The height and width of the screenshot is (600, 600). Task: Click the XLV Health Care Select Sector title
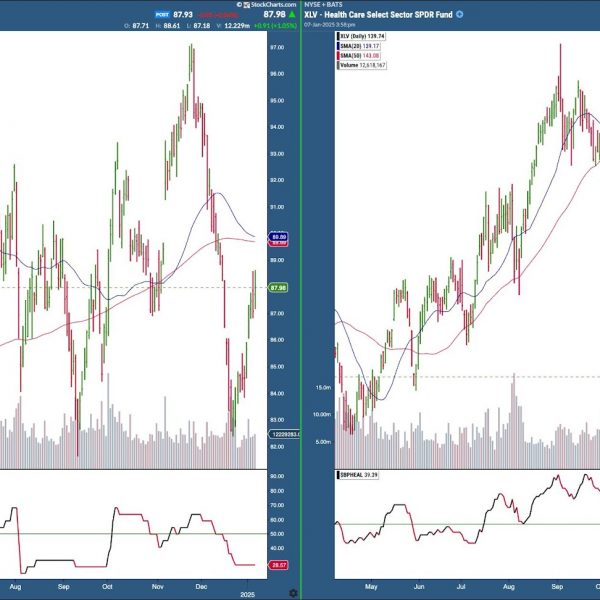pos(378,15)
